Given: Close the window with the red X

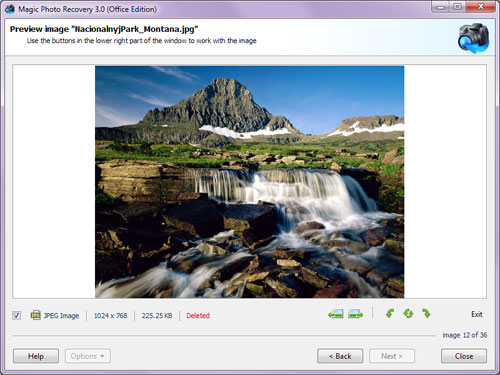Looking at the screenshot, I should tap(481, 7).
